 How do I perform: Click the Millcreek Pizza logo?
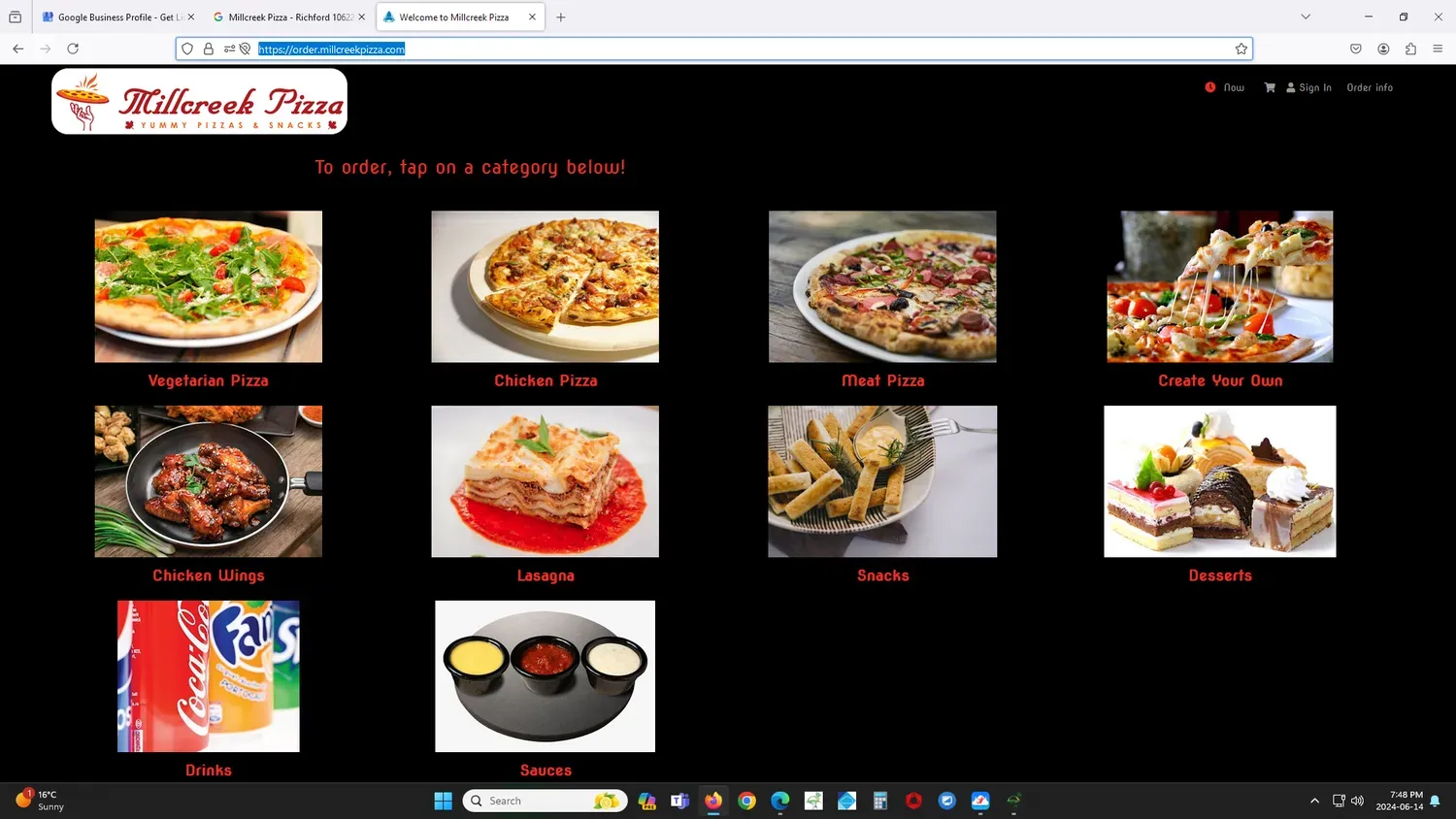click(199, 101)
